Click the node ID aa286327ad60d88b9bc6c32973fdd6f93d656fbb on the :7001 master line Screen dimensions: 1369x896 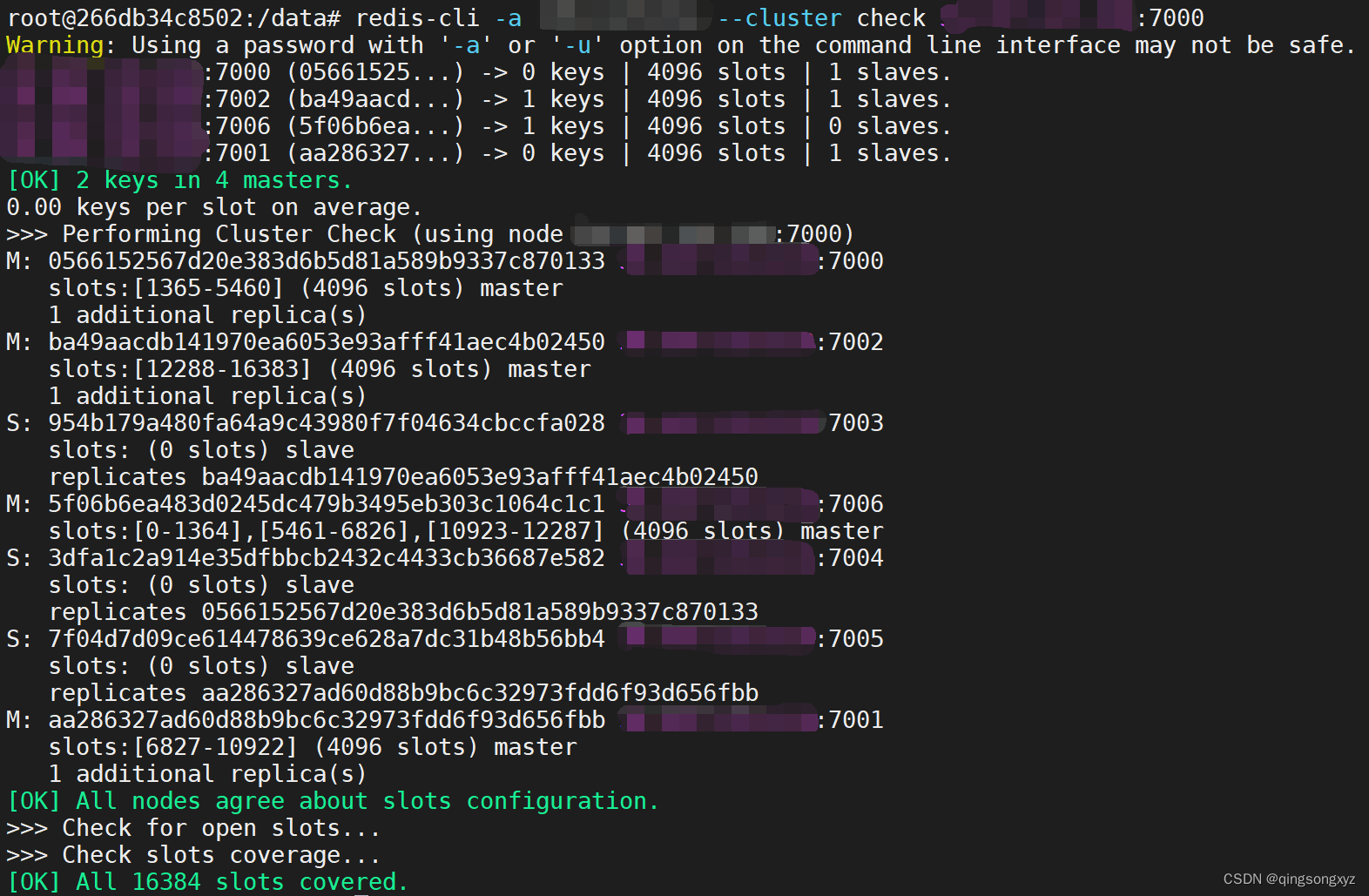(327, 720)
